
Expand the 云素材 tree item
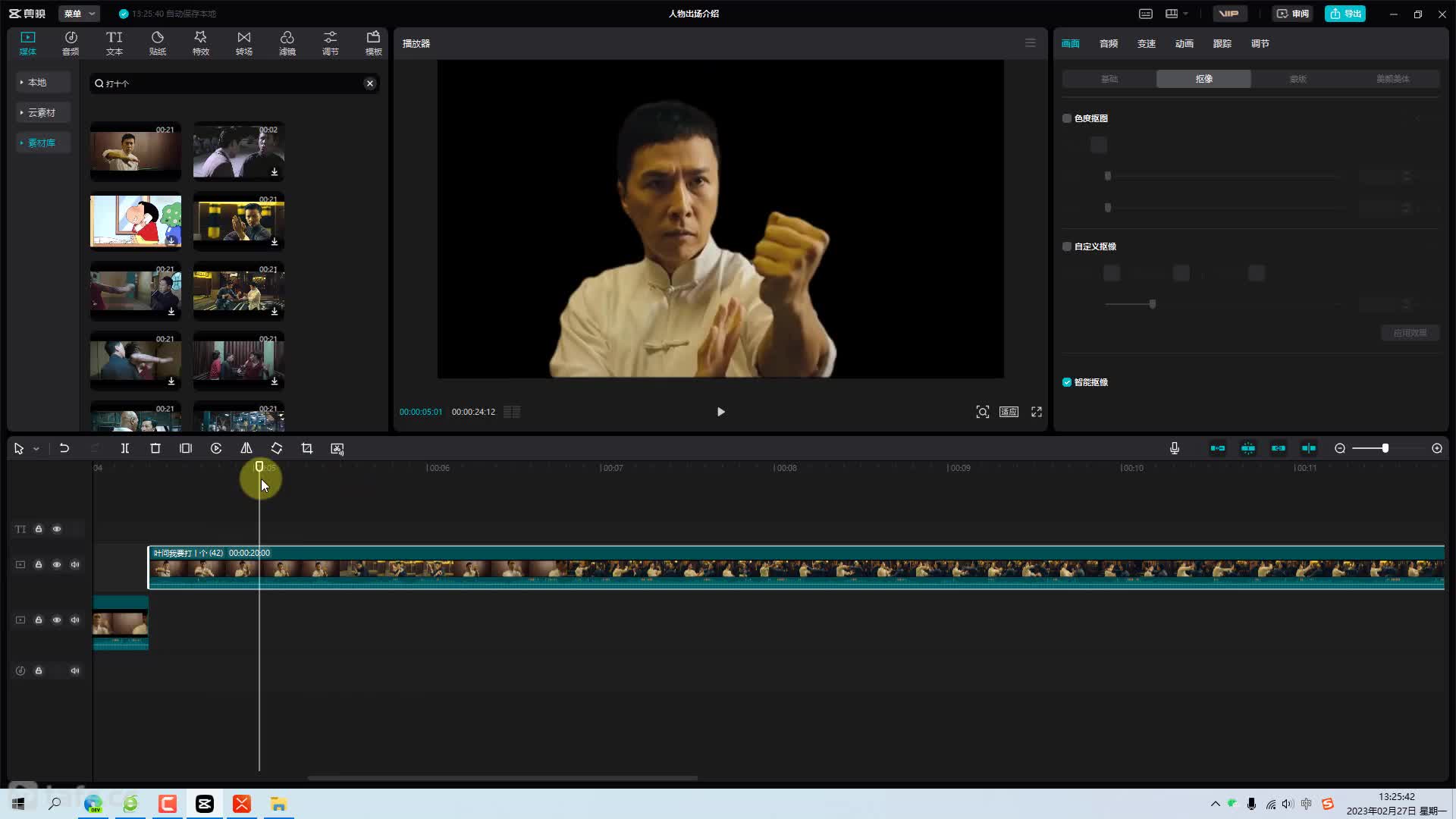(x=43, y=112)
